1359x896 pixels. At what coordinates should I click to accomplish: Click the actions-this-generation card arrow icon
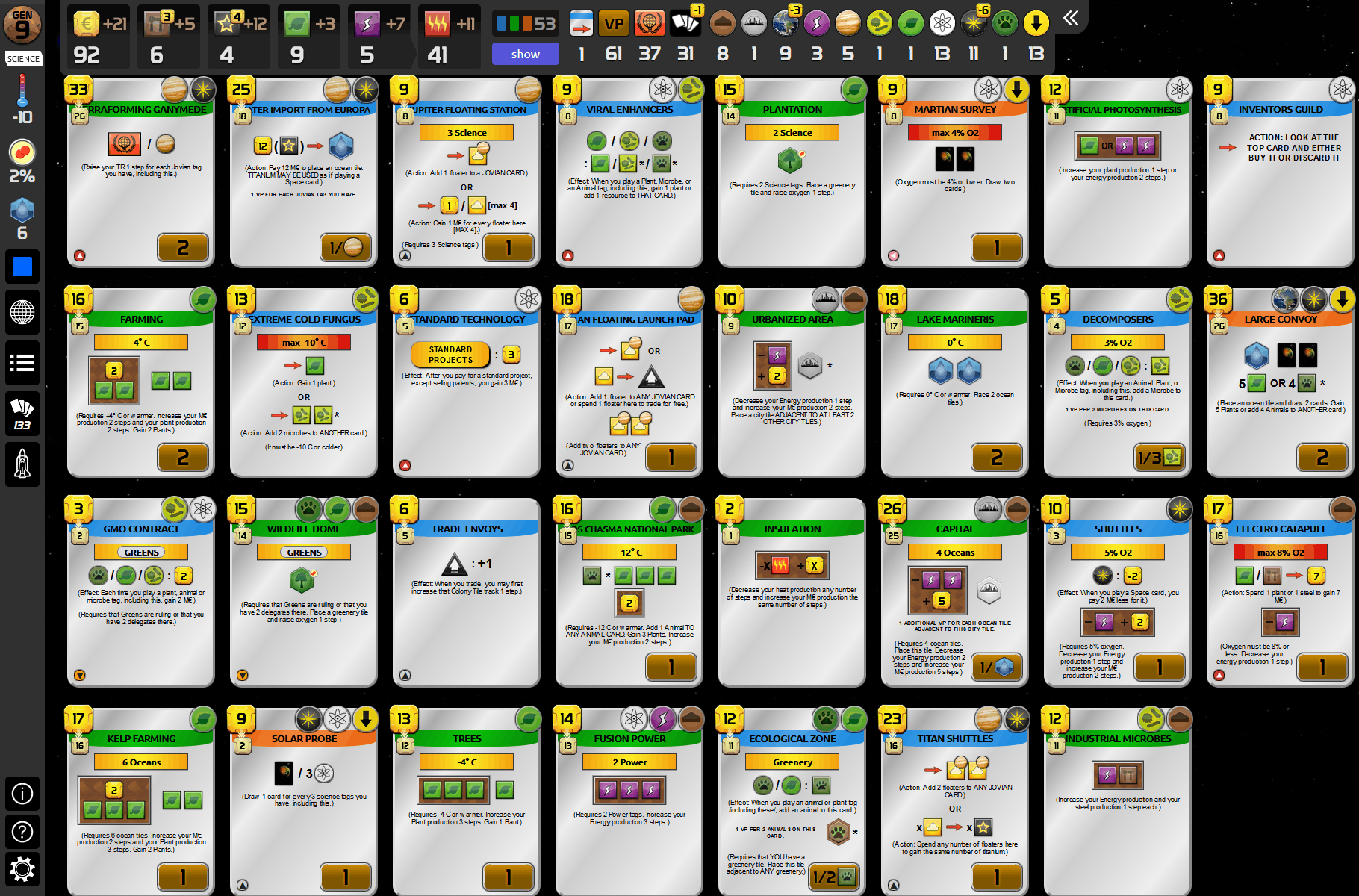[x=581, y=23]
